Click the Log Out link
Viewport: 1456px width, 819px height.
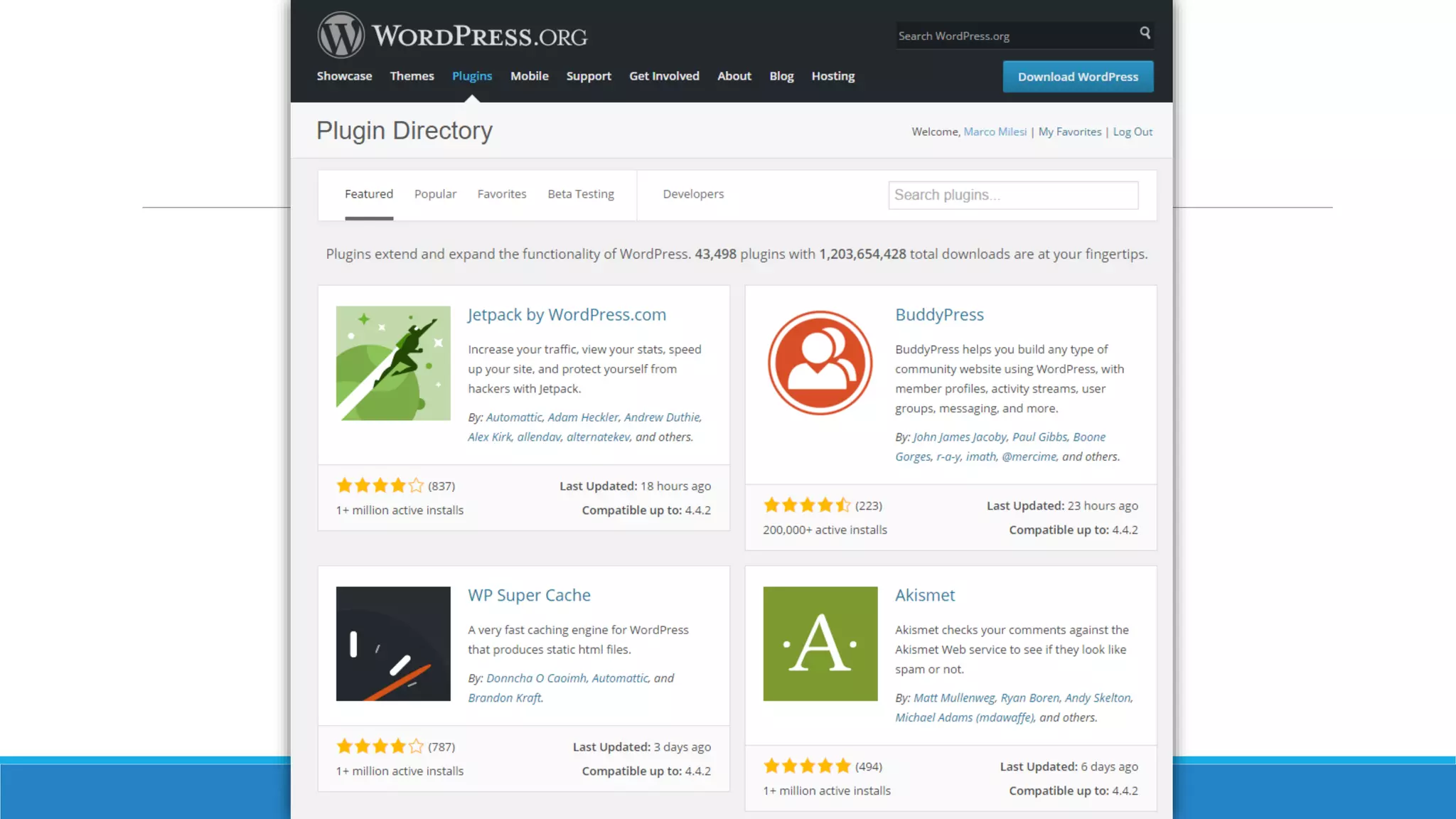pyautogui.click(x=1132, y=132)
